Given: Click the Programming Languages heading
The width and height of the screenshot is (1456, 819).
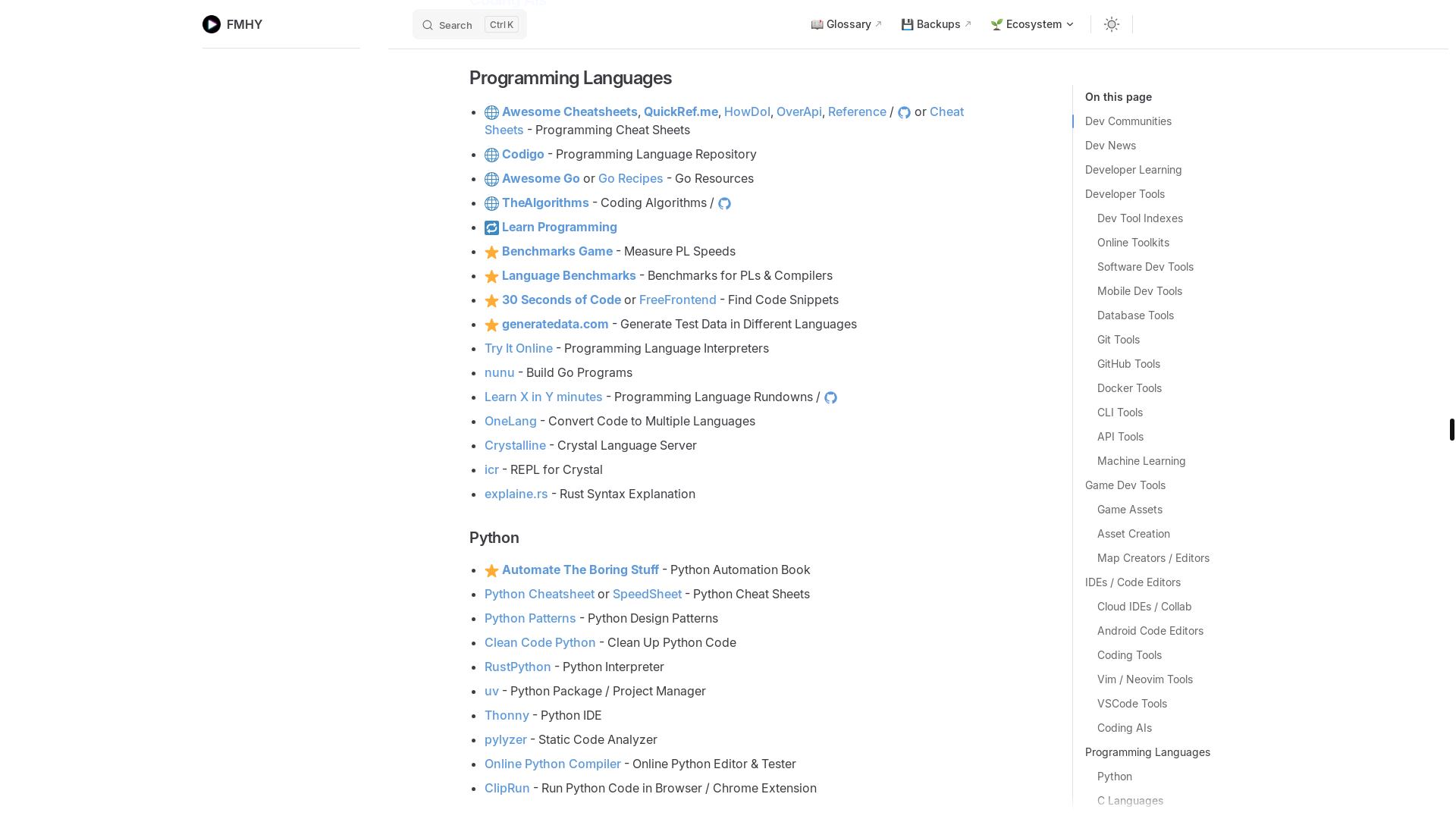Looking at the screenshot, I should [x=570, y=78].
